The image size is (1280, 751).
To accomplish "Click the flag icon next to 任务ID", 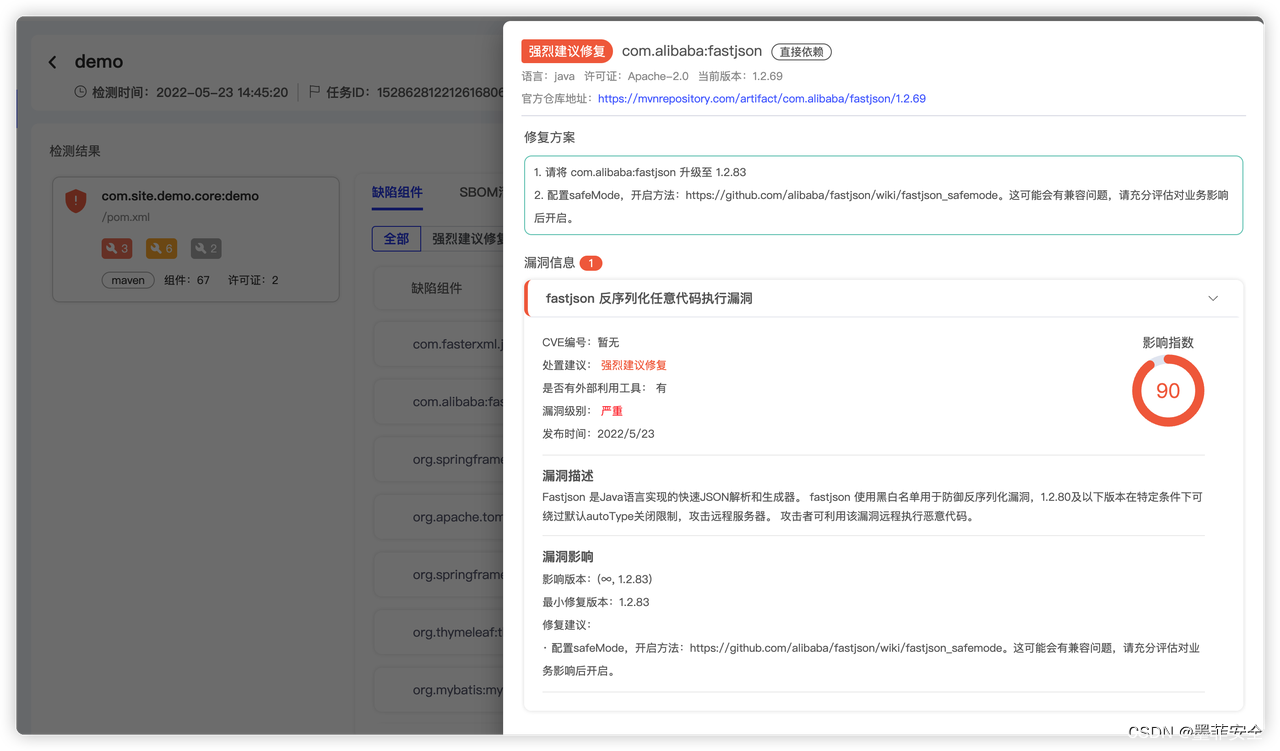I will point(314,92).
